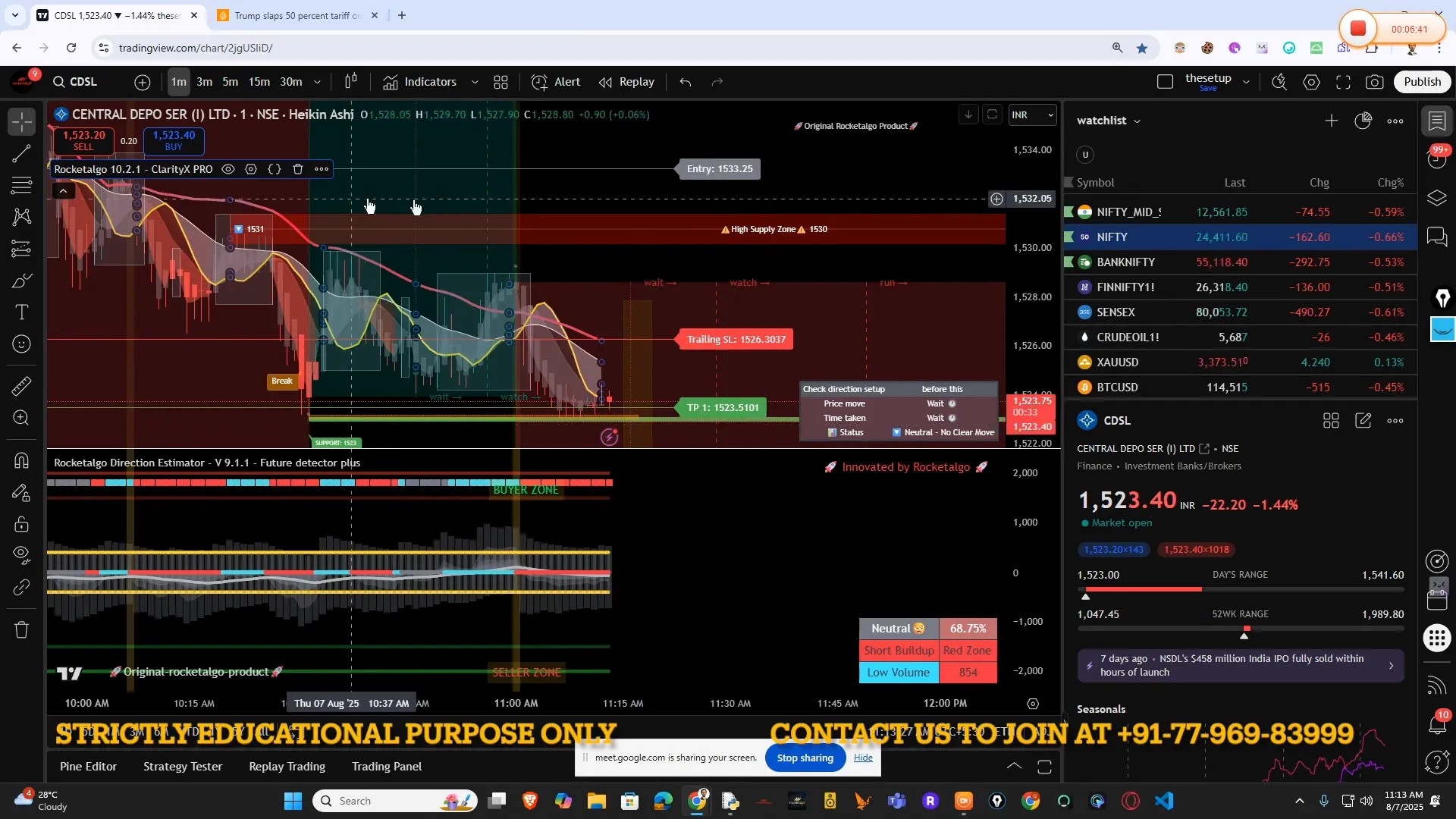Delete Rocketalgo ClarityX PRO indicator
The height and width of the screenshot is (819, 1456).
(298, 169)
